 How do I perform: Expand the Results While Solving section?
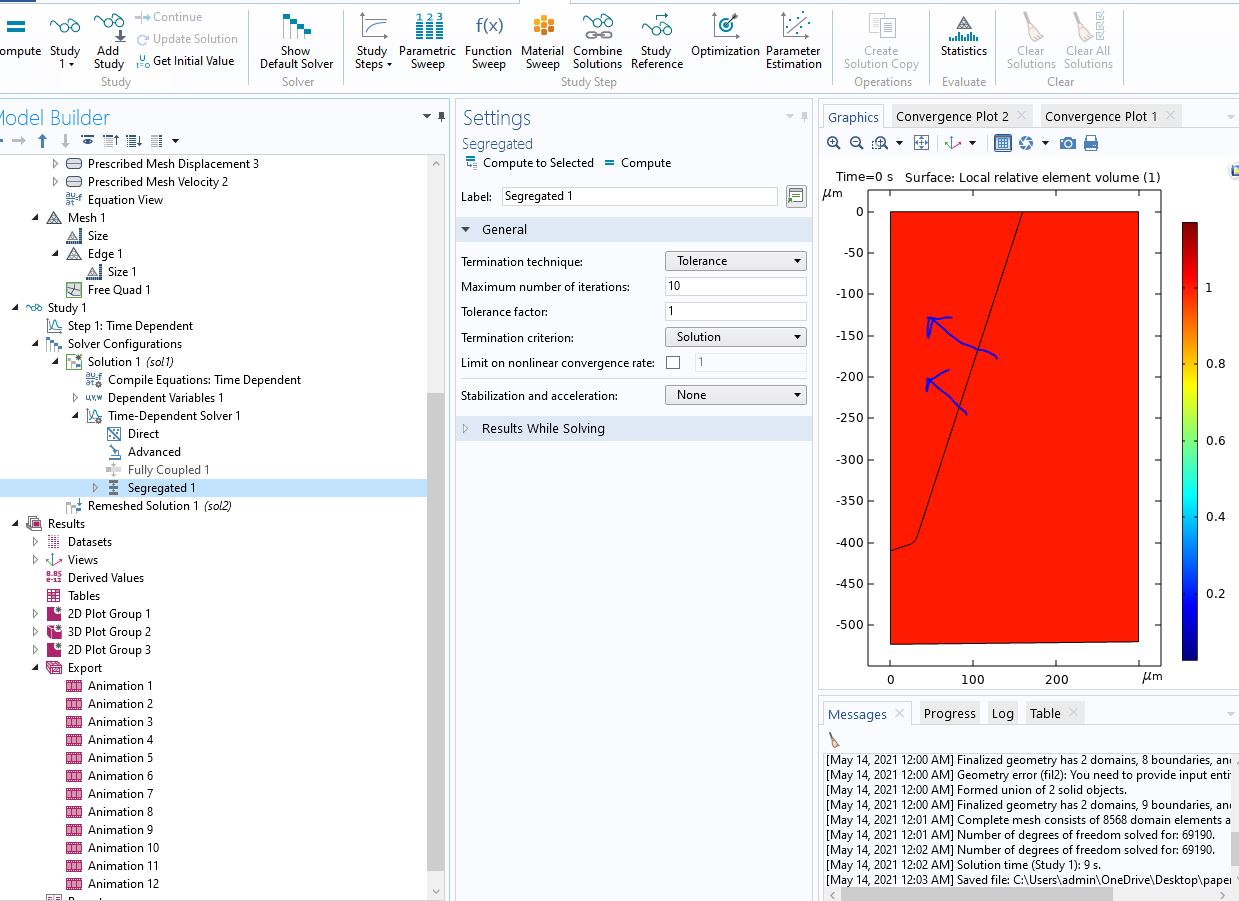tap(542, 429)
